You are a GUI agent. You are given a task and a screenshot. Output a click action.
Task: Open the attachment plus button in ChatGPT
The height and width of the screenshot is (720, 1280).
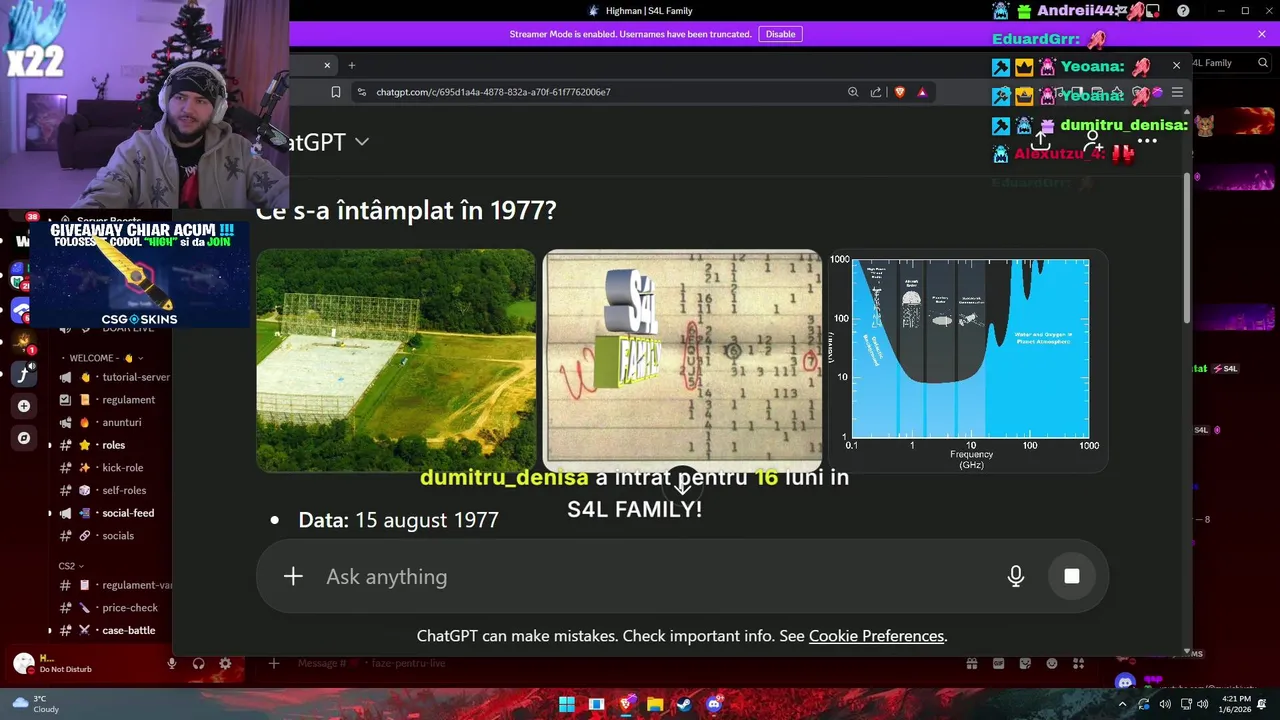click(293, 576)
